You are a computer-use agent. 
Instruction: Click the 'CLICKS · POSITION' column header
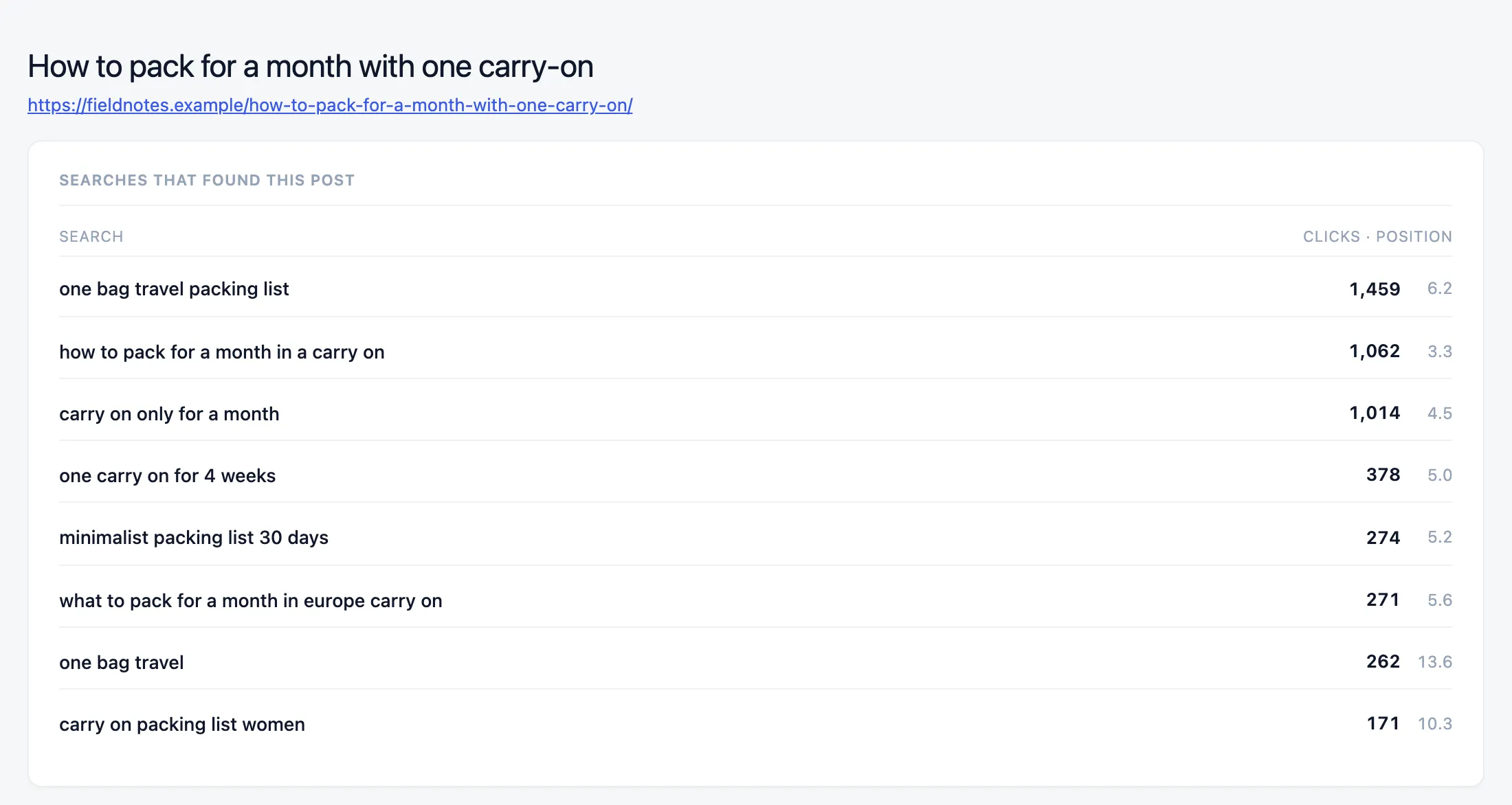pyautogui.click(x=1377, y=236)
